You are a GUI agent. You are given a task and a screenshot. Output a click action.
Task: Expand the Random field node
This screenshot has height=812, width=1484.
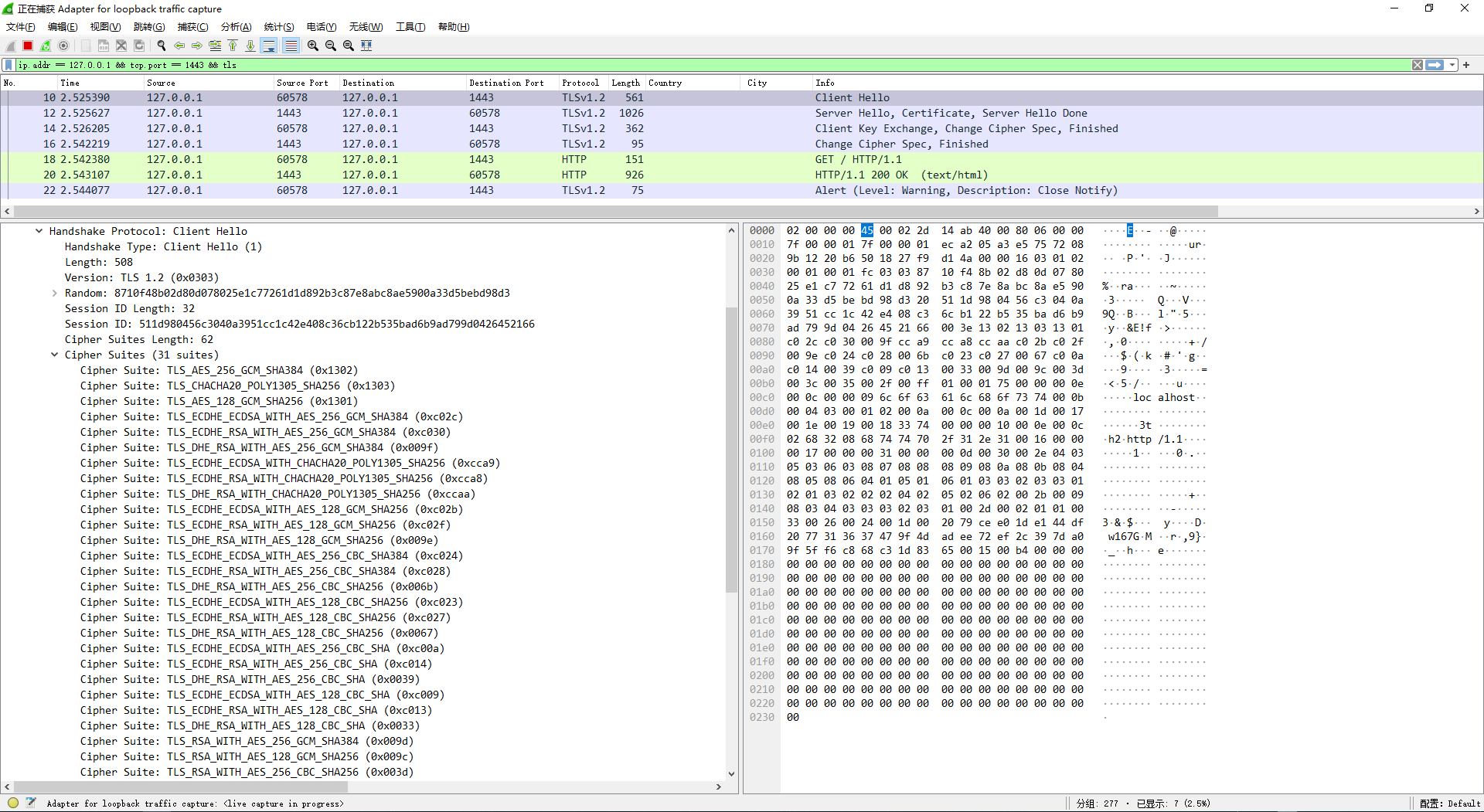[54, 293]
